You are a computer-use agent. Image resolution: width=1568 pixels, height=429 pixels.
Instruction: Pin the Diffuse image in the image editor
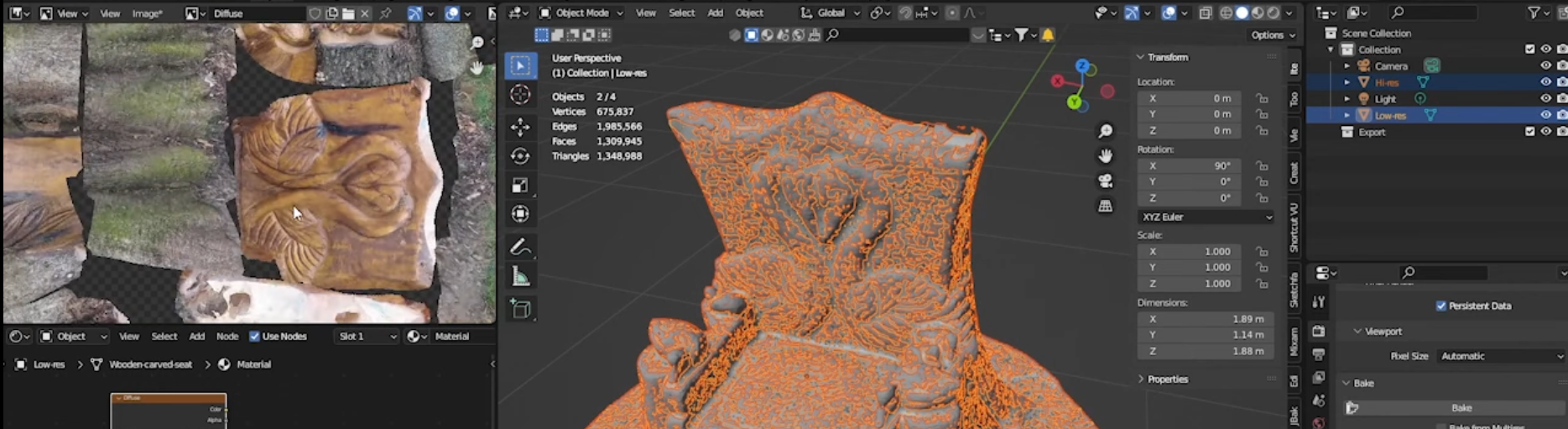pyautogui.click(x=385, y=13)
